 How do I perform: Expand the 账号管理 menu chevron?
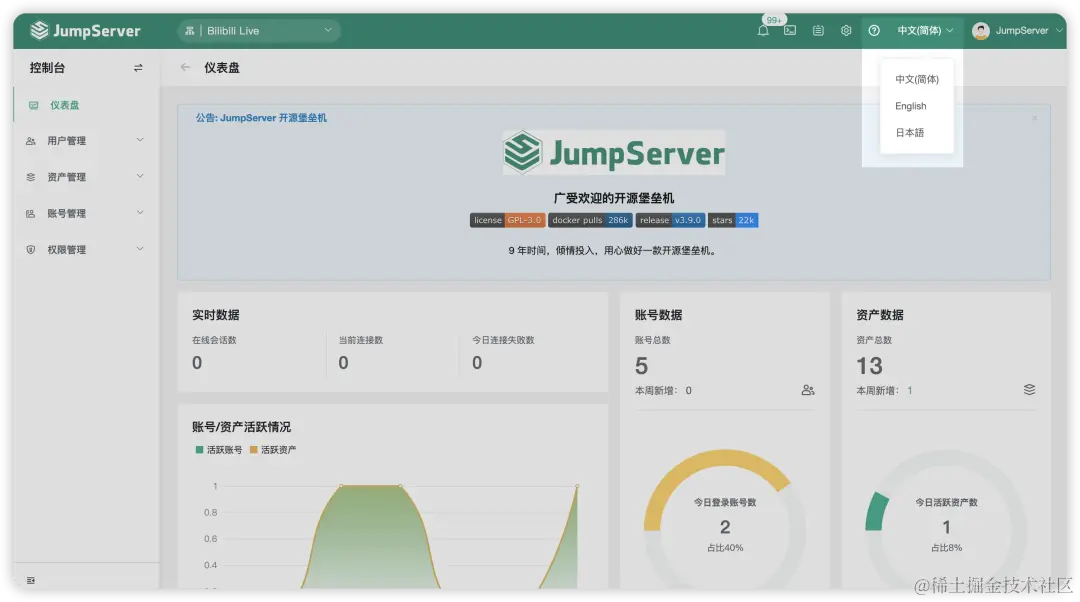pos(140,213)
